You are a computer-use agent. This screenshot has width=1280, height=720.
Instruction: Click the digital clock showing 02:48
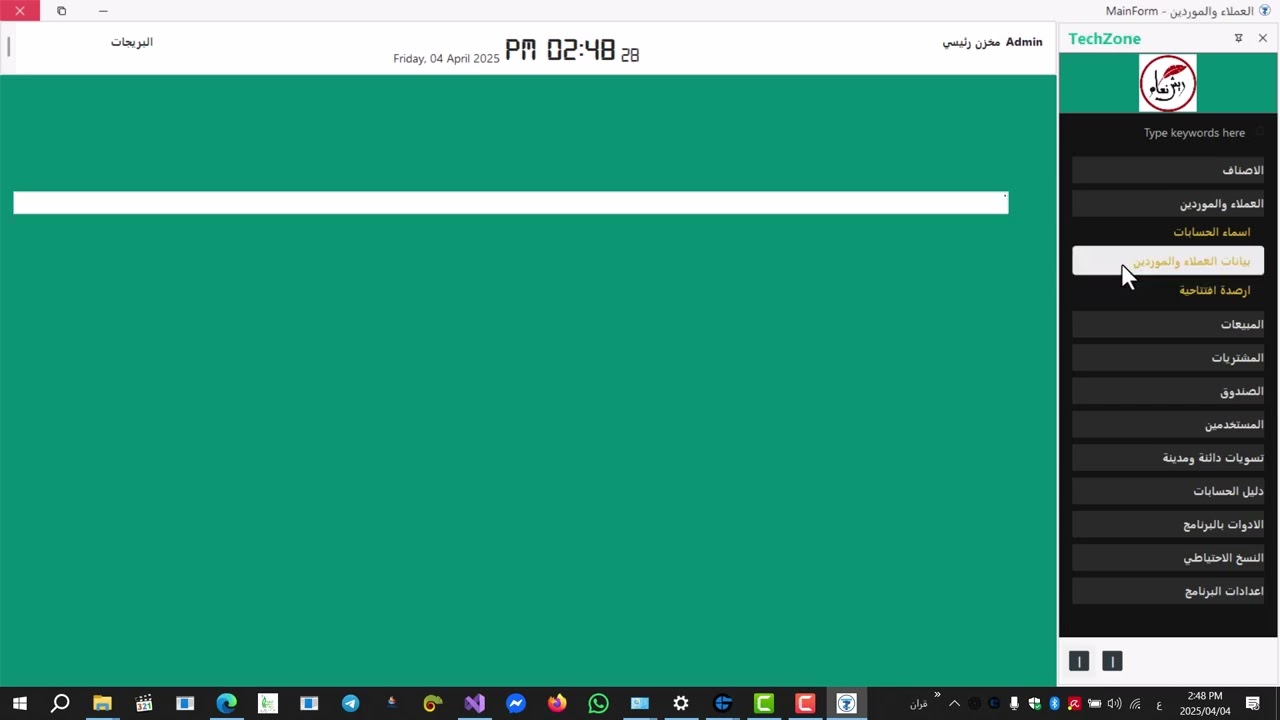tap(572, 51)
